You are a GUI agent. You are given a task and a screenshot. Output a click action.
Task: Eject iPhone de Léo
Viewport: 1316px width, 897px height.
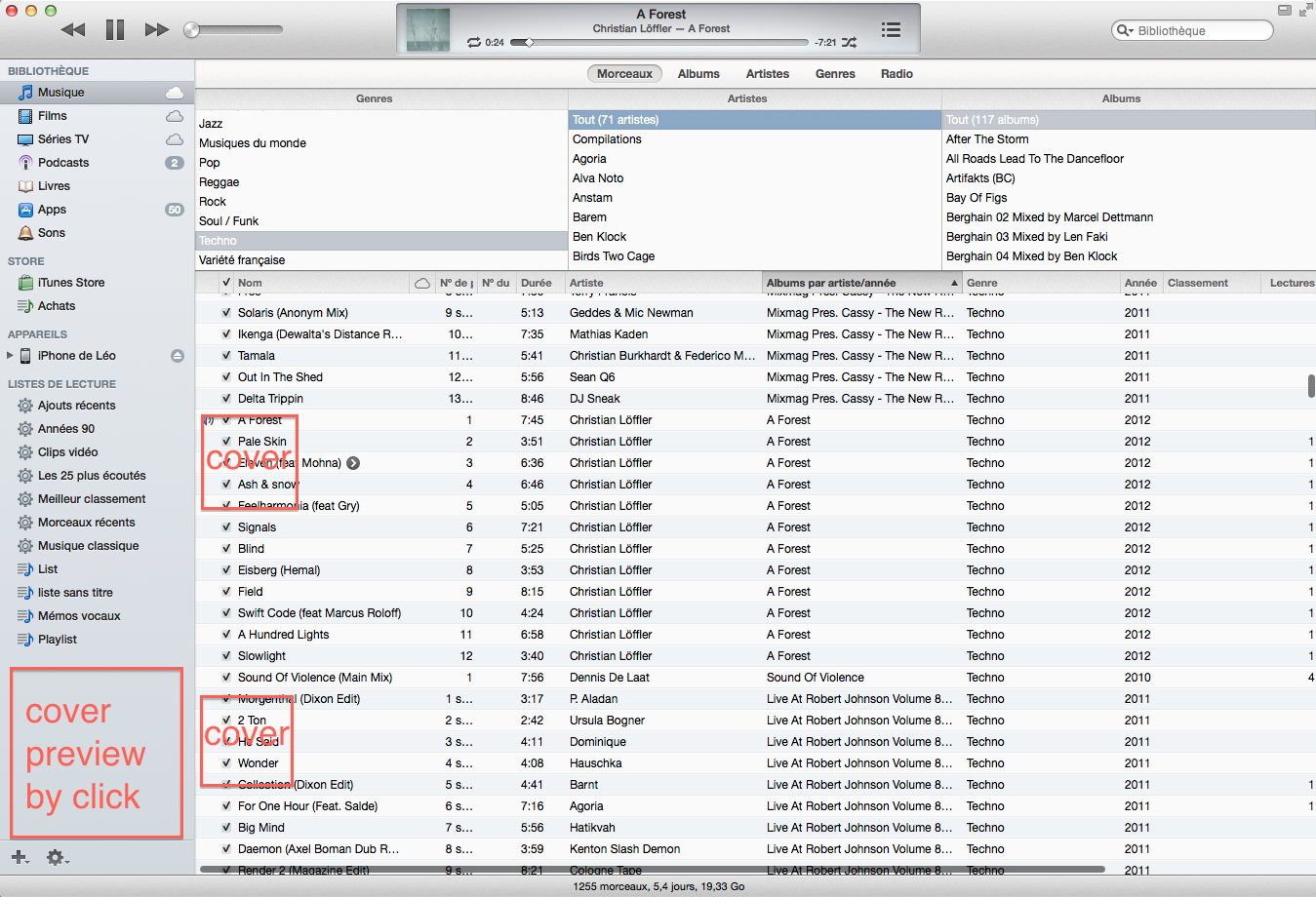point(178,356)
